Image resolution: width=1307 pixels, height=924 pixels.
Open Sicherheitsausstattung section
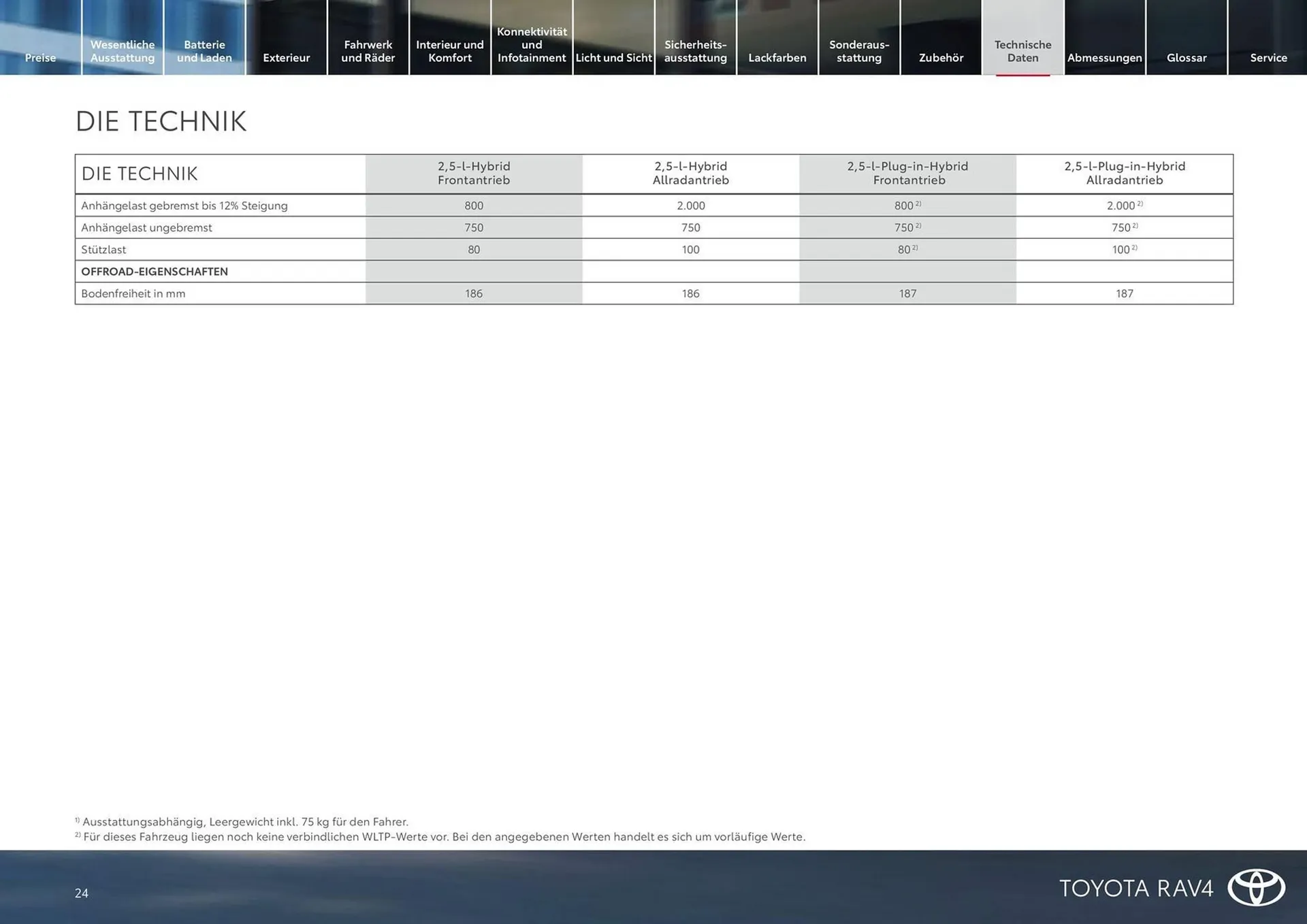[x=695, y=51]
